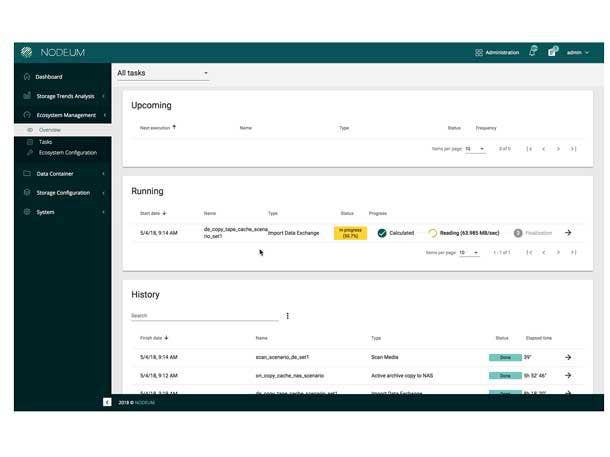Go to next page in Upcoming pagination
The width and height of the screenshot is (610, 457).
tap(558, 149)
